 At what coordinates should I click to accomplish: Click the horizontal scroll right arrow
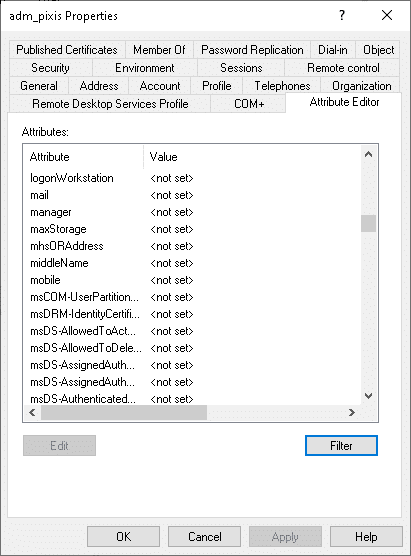tap(351, 412)
